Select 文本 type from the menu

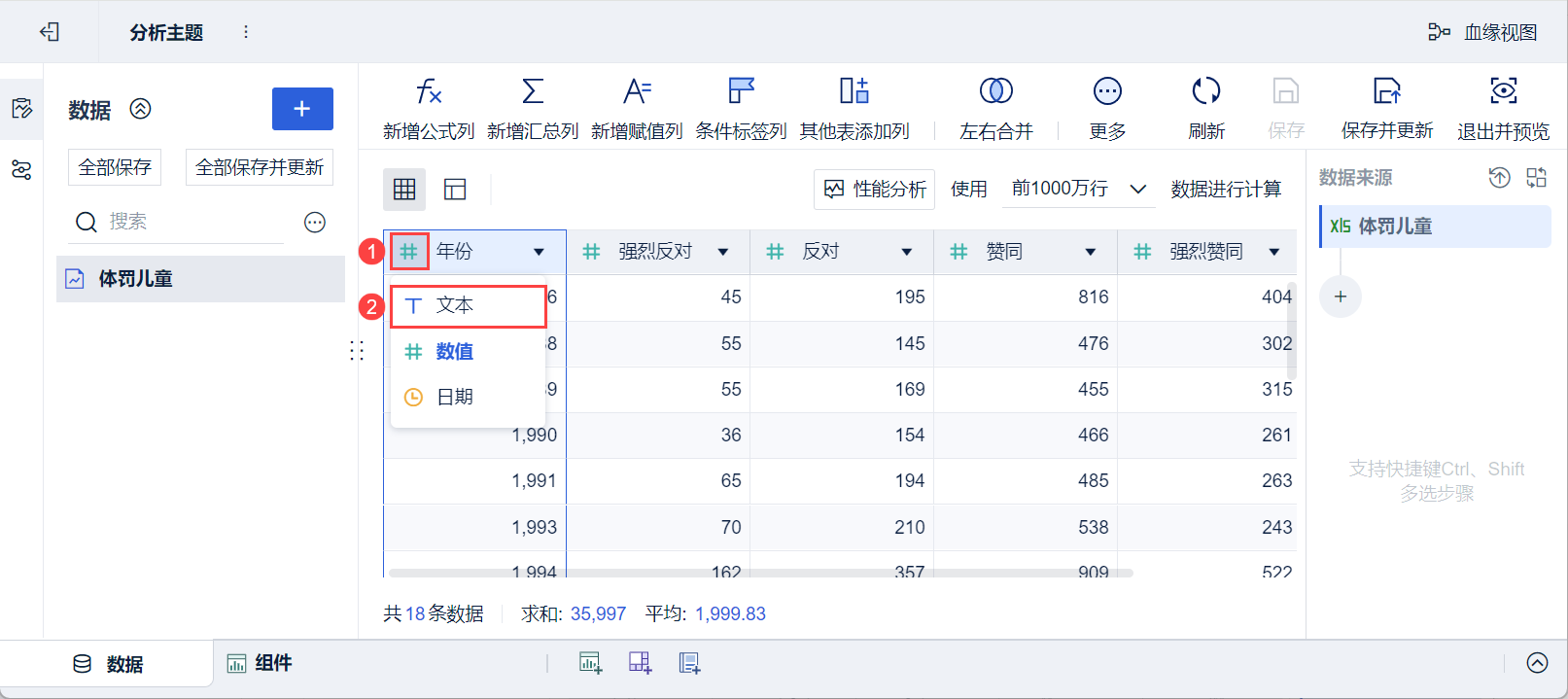(x=469, y=306)
